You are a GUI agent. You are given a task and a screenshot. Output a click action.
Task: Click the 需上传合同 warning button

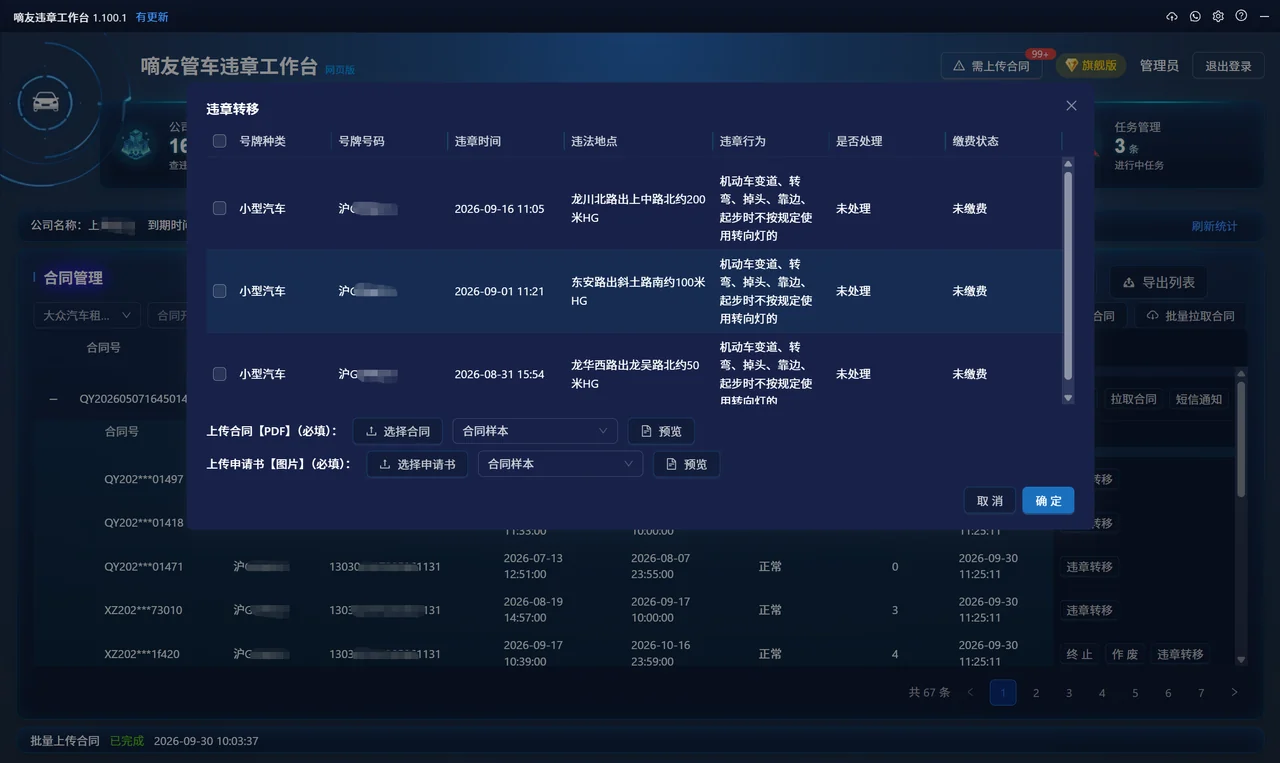coord(991,66)
